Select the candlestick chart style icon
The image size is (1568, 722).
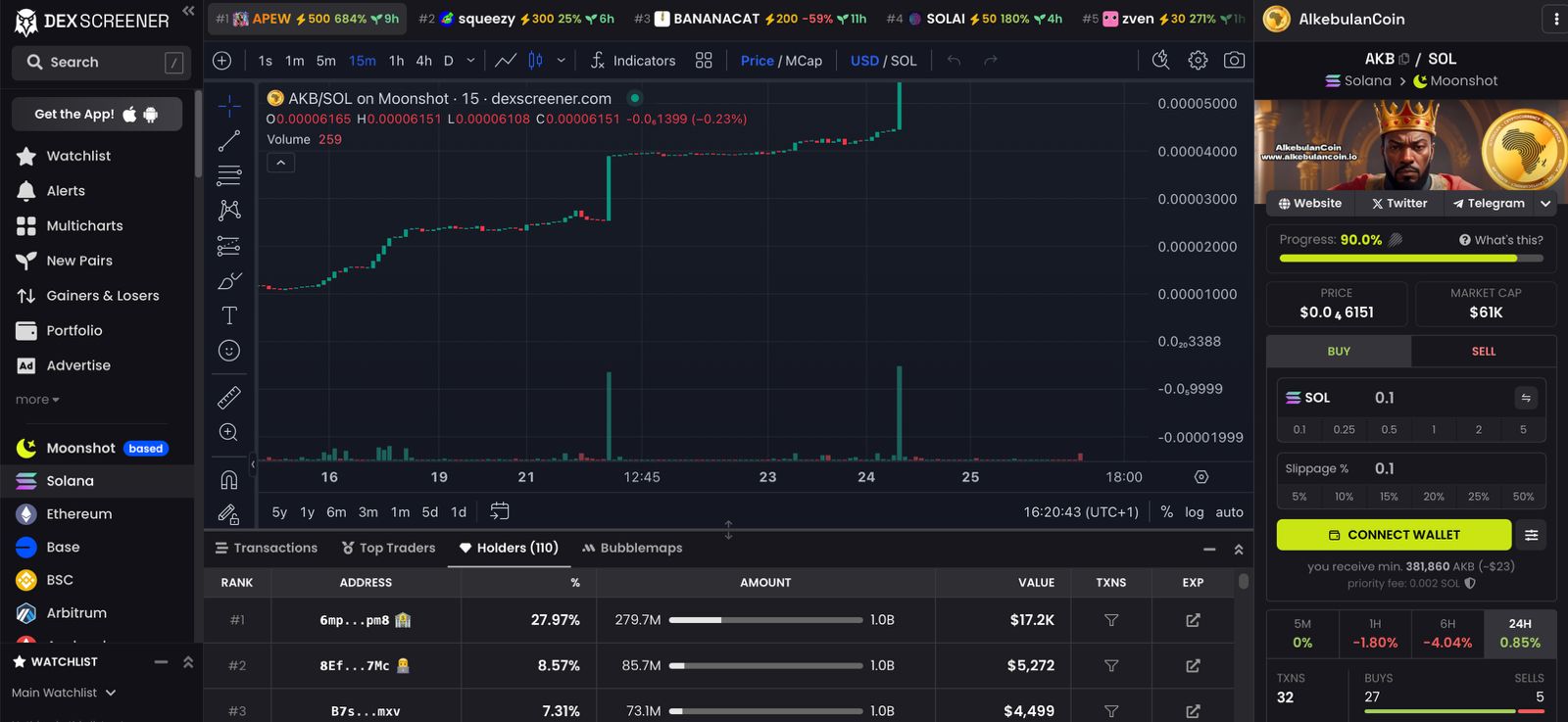[x=535, y=61]
